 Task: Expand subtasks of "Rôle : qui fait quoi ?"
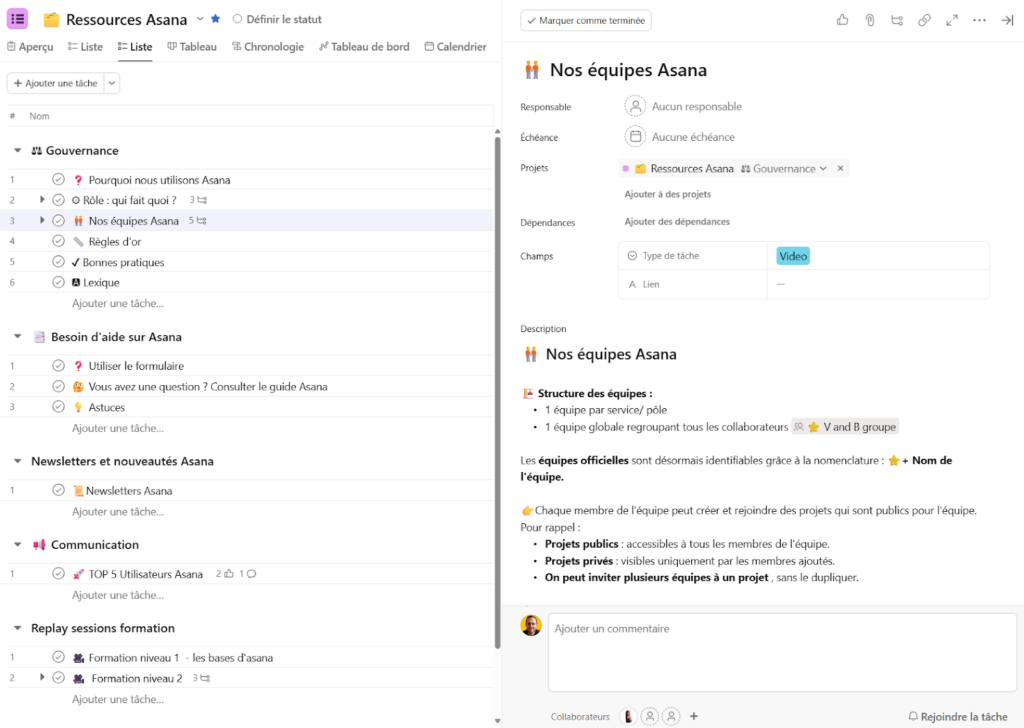click(42, 200)
